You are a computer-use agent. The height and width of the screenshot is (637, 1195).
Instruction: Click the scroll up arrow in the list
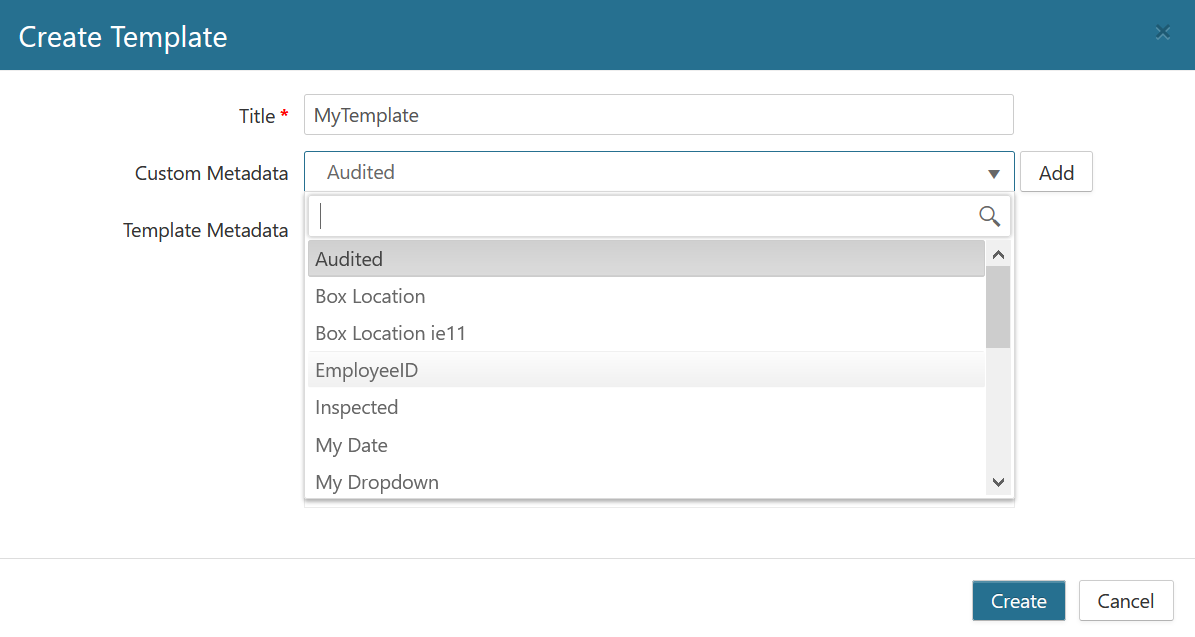pos(998,254)
